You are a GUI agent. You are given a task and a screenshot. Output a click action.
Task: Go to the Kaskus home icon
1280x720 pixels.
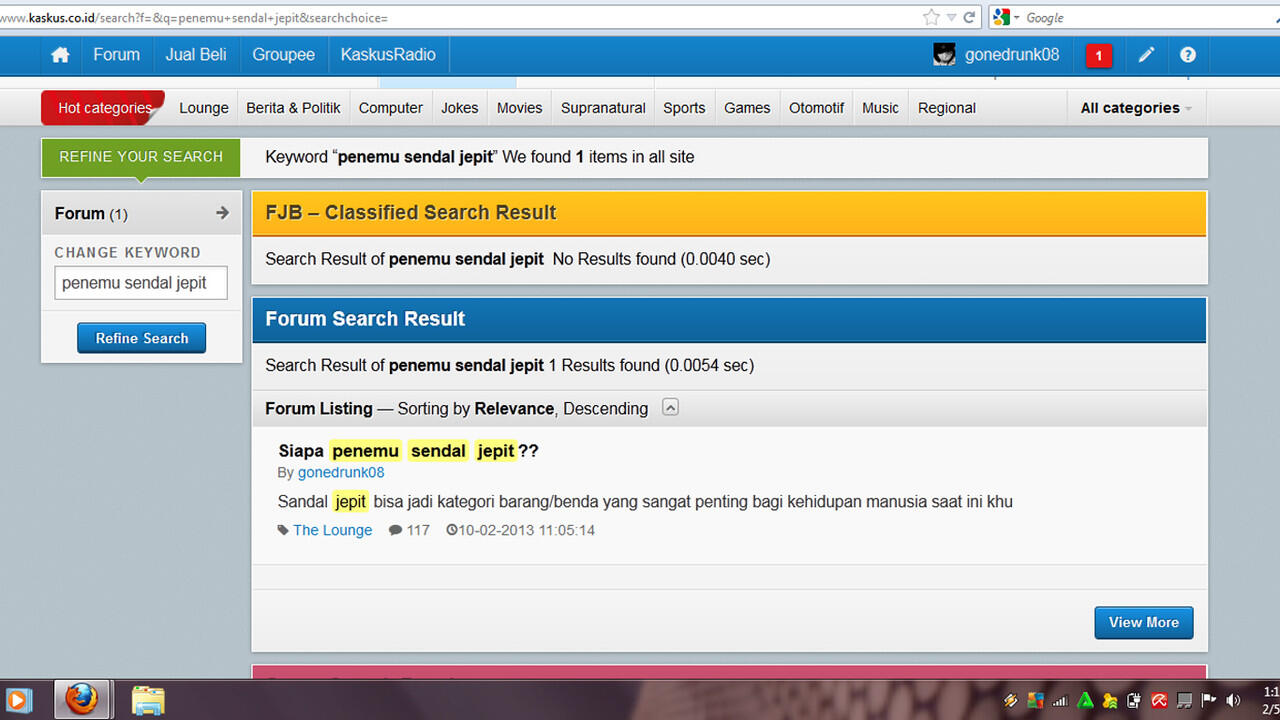pyautogui.click(x=60, y=55)
